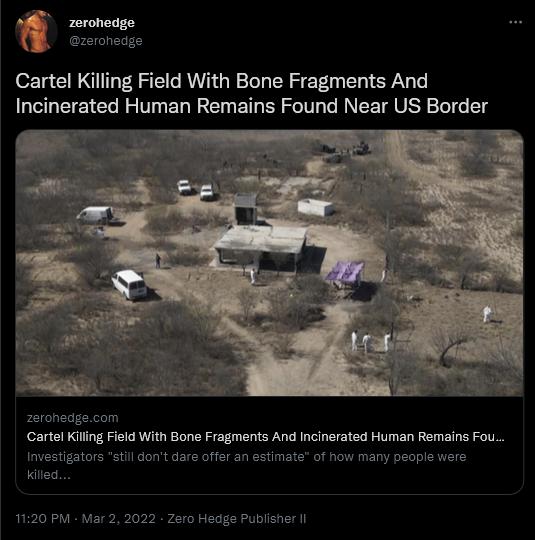The image size is (535, 540).
Task: Click the two white pickup trucks in photo
Action: [x=196, y=190]
